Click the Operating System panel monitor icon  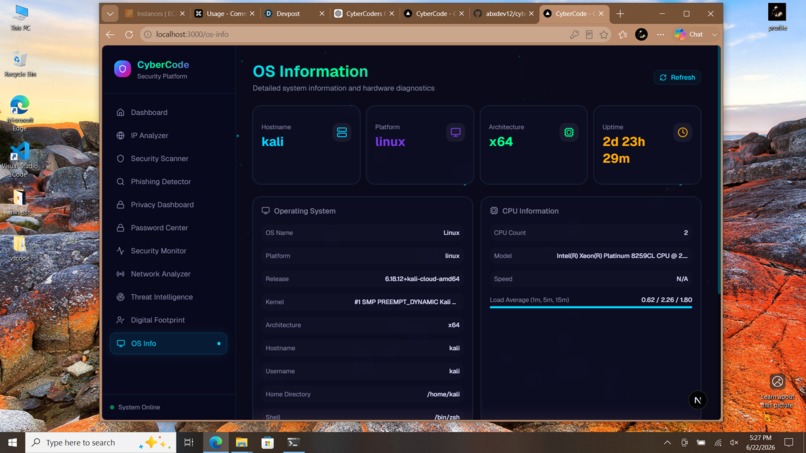coord(266,211)
